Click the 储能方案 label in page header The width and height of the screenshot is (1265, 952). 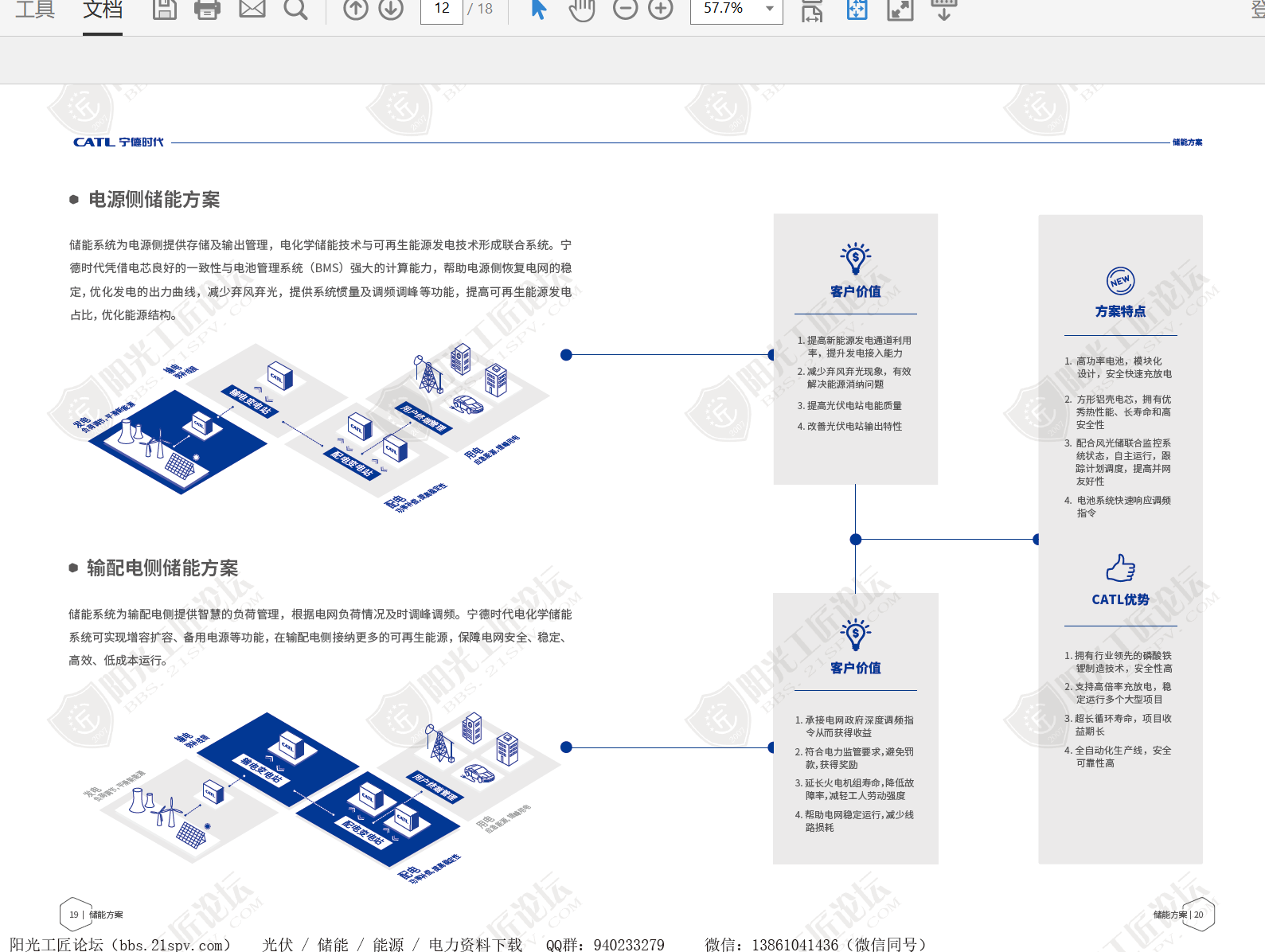coord(1187,142)
